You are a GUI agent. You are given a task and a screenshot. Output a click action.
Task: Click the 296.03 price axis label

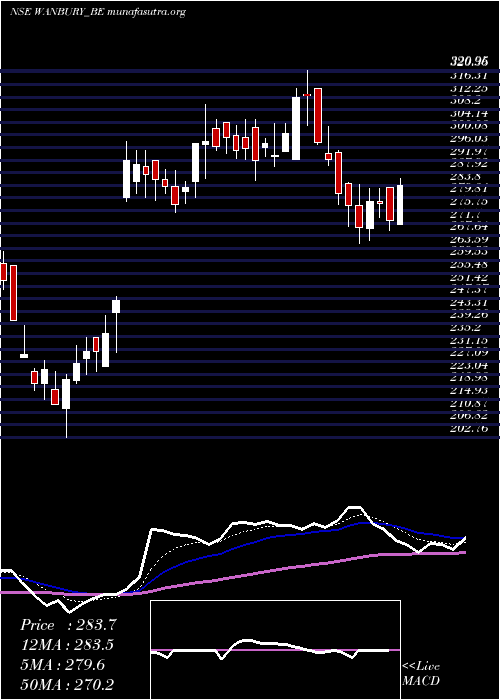(x=468, y=139)
